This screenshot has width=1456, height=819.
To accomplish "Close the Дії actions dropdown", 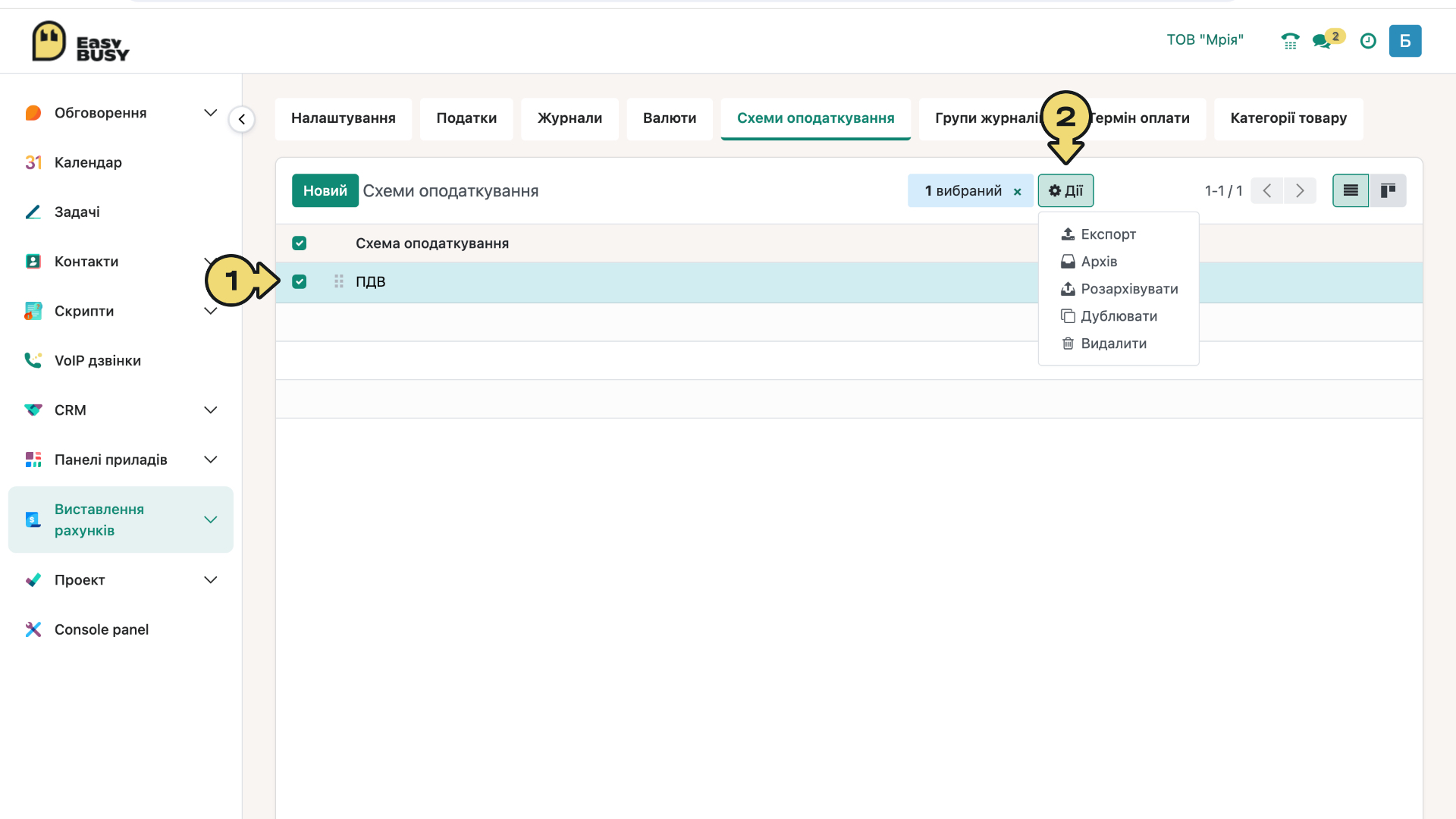I will pyautogui.click(x=1065, y=190).
